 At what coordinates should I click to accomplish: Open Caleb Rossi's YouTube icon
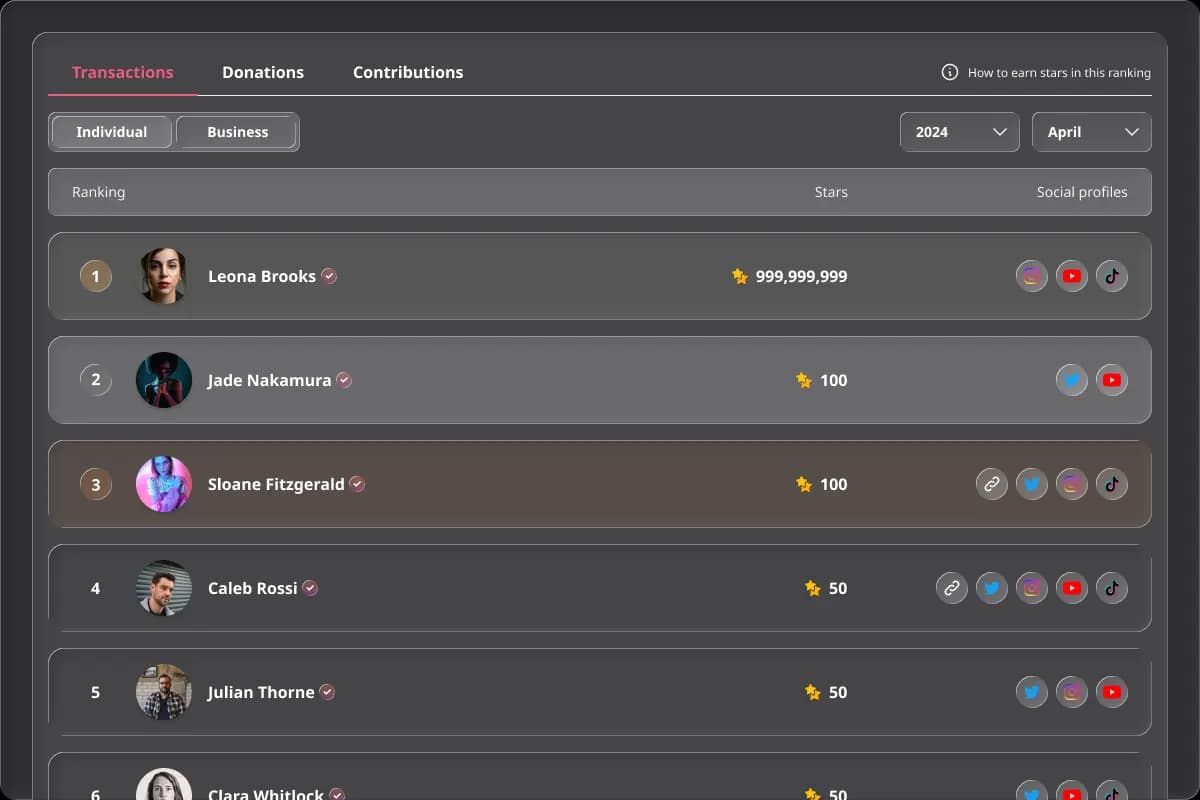pyautogui.click(x=1071, y=588)
